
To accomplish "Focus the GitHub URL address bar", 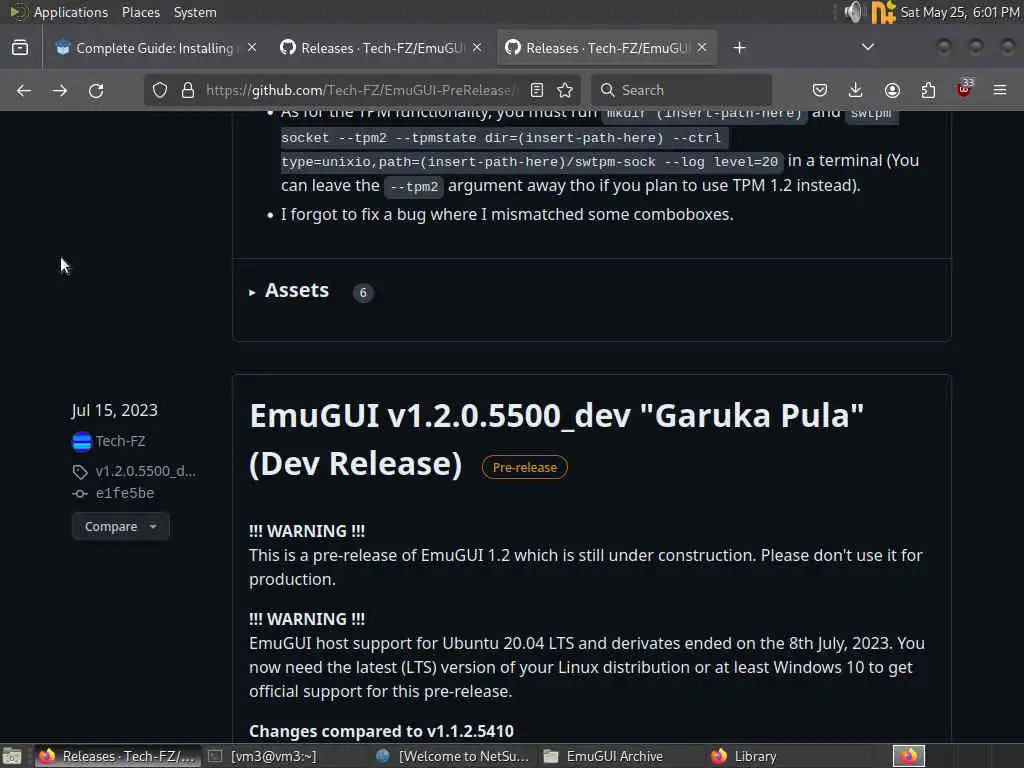I will tap(362, 90).
